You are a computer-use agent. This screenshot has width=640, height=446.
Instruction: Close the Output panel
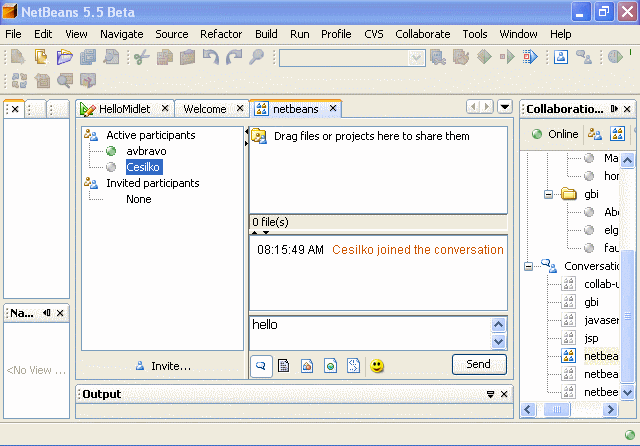pyautogui.click(x=504, y=394)
